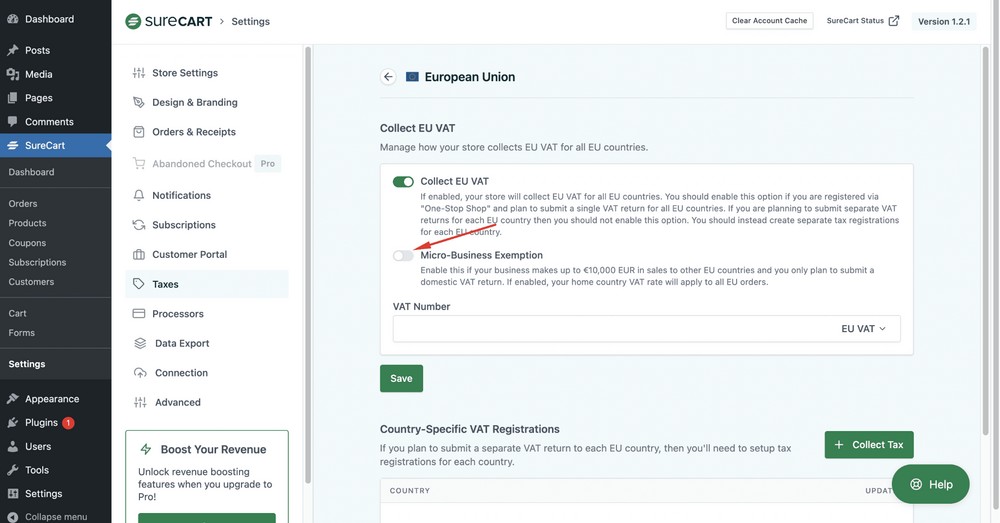This screenshot has height=523, width=1000.
Task: Click the Collapse menu arrow icon
Action: pyautogui.click(x=13, y=517)
